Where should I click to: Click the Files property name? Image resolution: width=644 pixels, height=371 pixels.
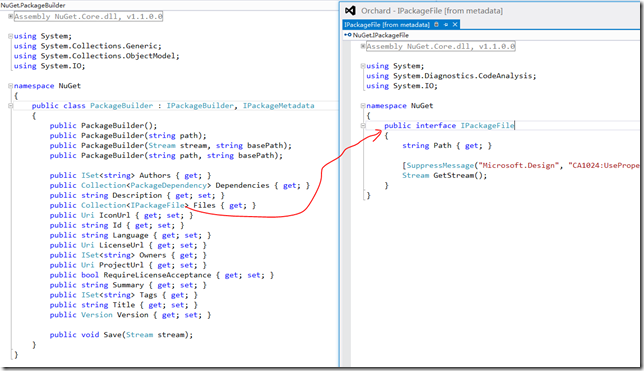click(x=205, y=205)
